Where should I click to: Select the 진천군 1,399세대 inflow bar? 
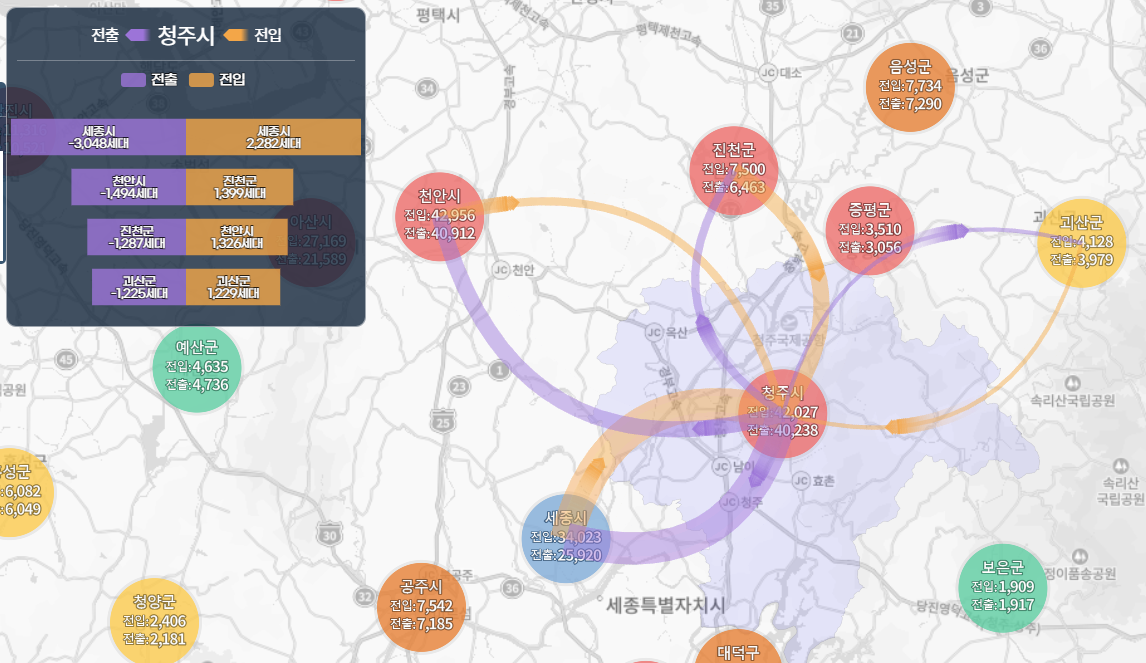pos(240,187)
